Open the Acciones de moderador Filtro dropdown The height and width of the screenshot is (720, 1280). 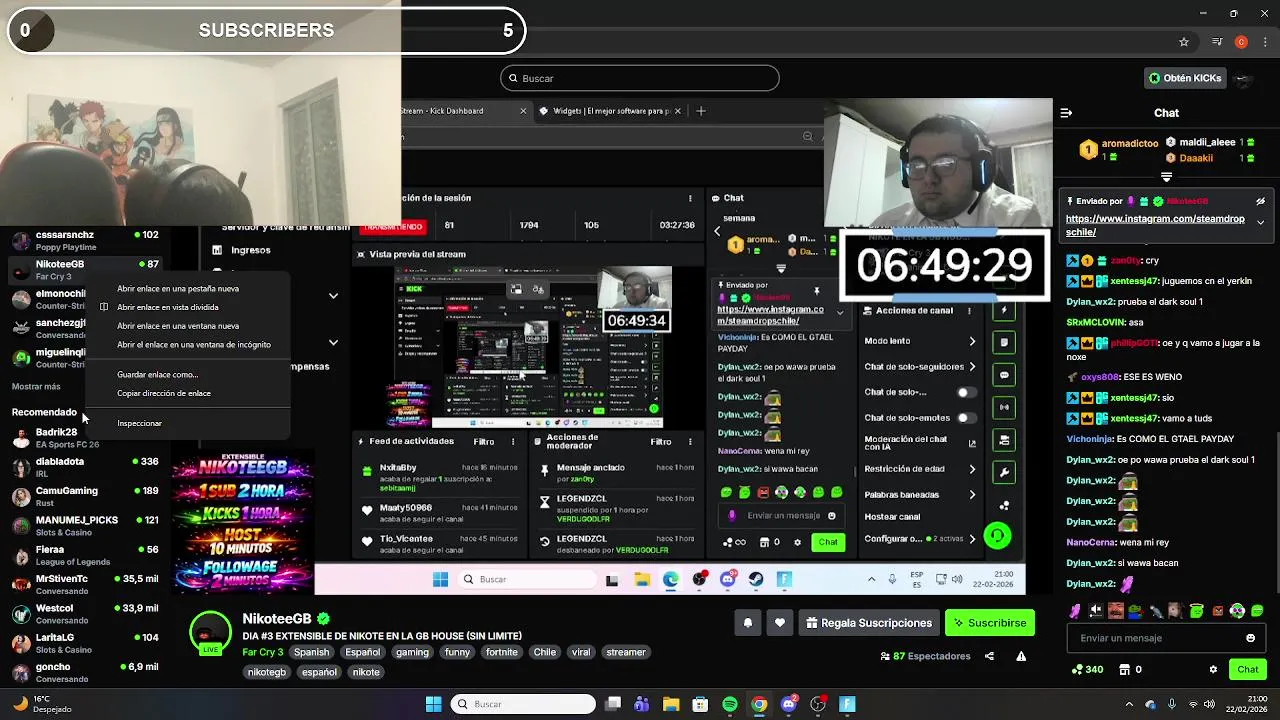[661, 441]
